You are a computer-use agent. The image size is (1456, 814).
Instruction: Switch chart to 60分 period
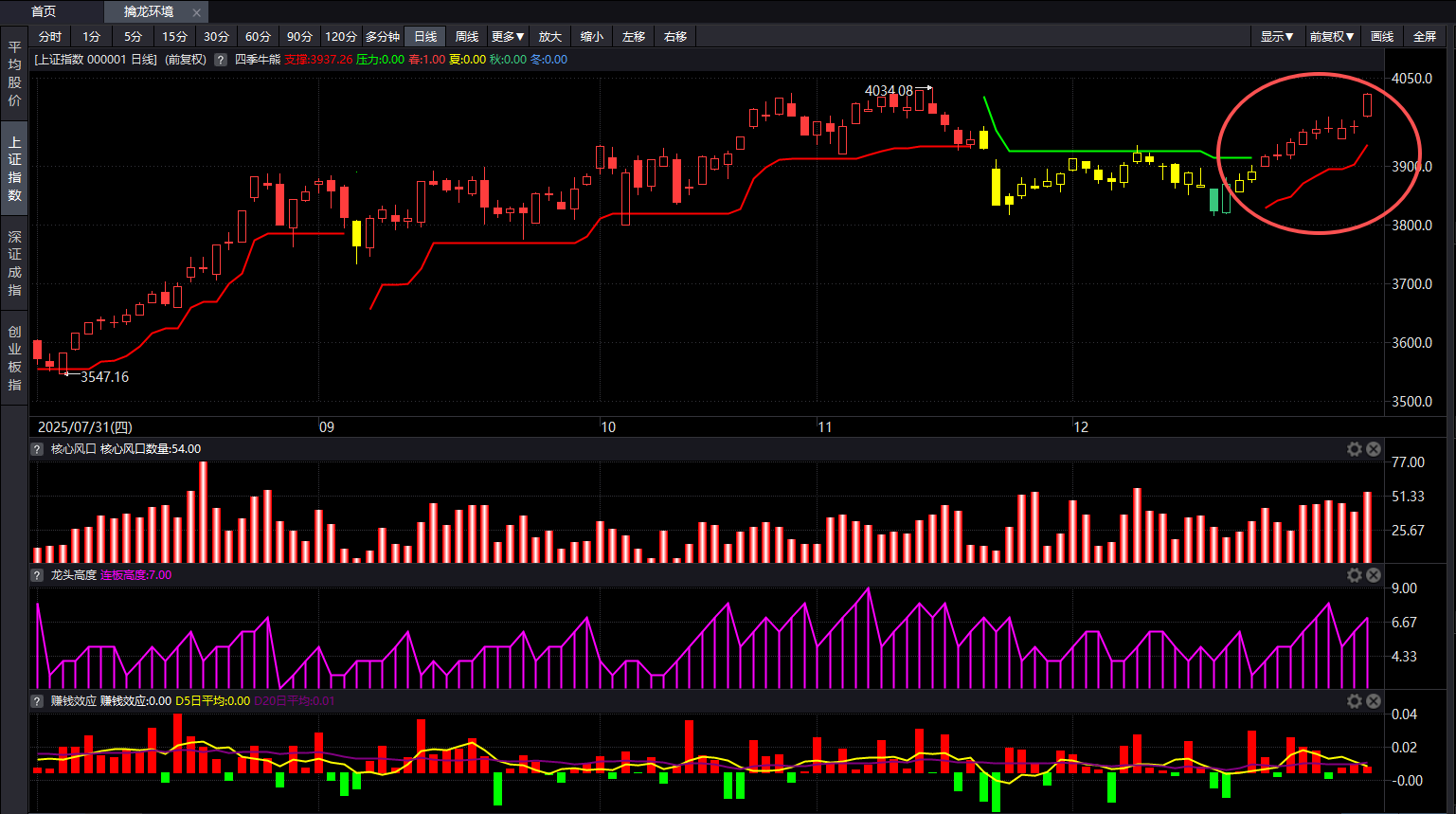(x=259, y=36)
